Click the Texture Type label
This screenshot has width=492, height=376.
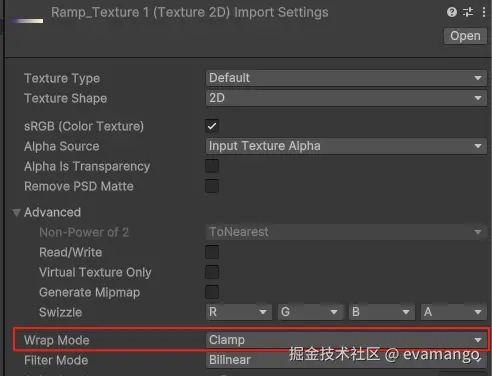62,78
